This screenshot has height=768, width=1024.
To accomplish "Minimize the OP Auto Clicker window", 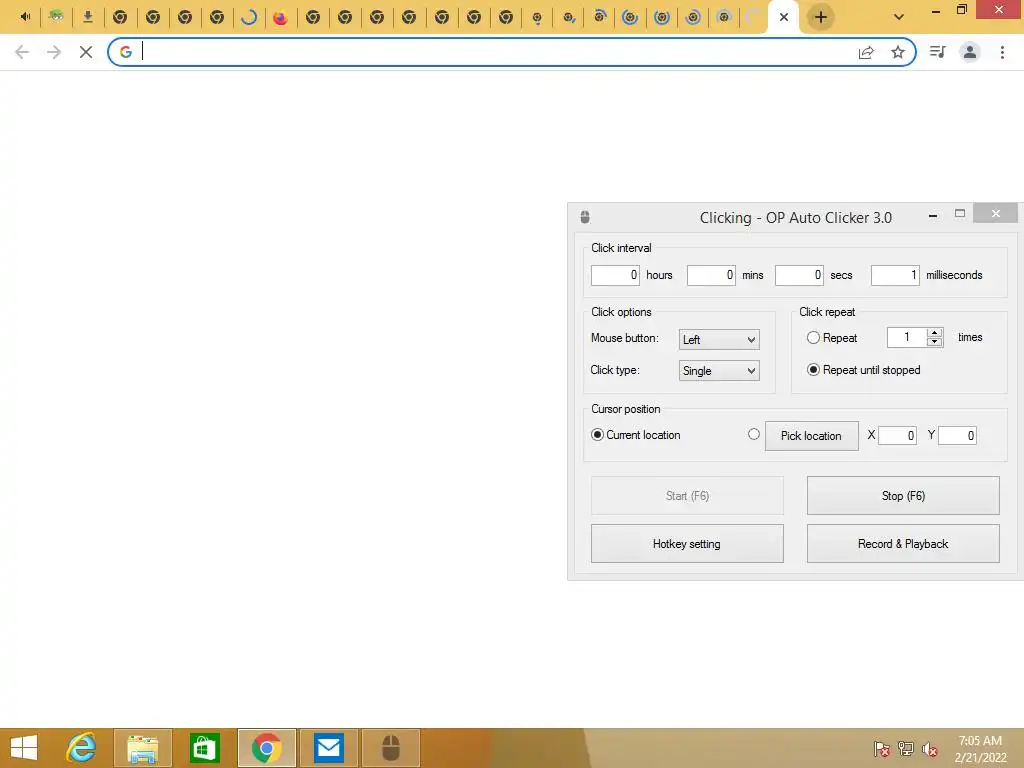I will click(933, 214).
